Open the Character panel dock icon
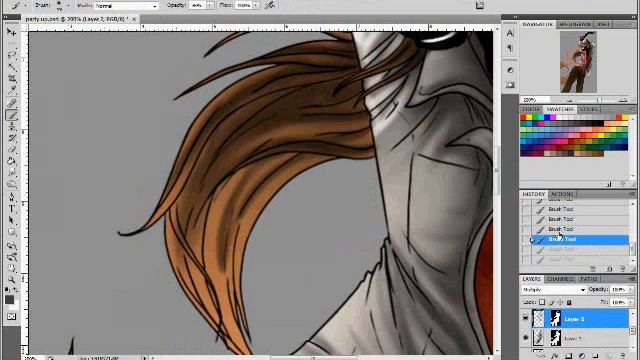The width and height of the screenshot is (640, 360). pos(510,33)
